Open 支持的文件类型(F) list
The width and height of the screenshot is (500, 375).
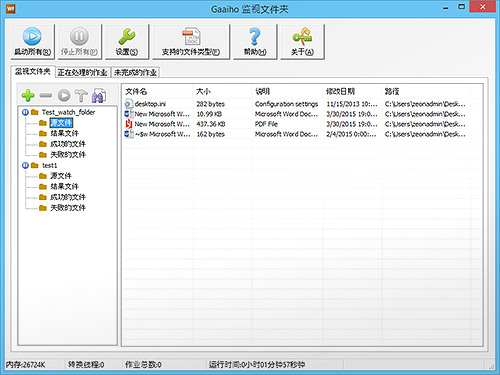(191, 42)
